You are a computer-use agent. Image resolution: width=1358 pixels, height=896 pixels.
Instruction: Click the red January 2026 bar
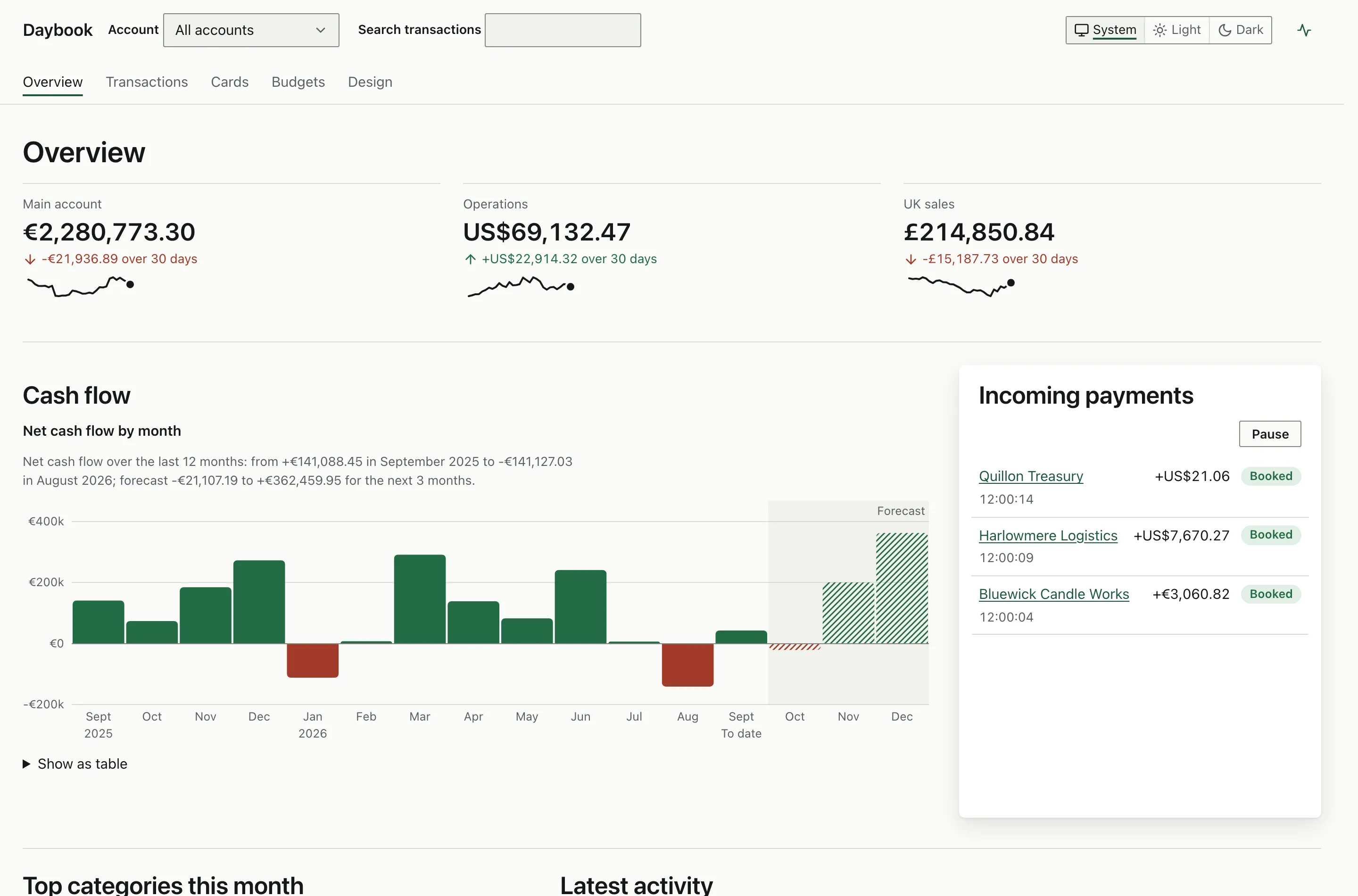(313, 660)
